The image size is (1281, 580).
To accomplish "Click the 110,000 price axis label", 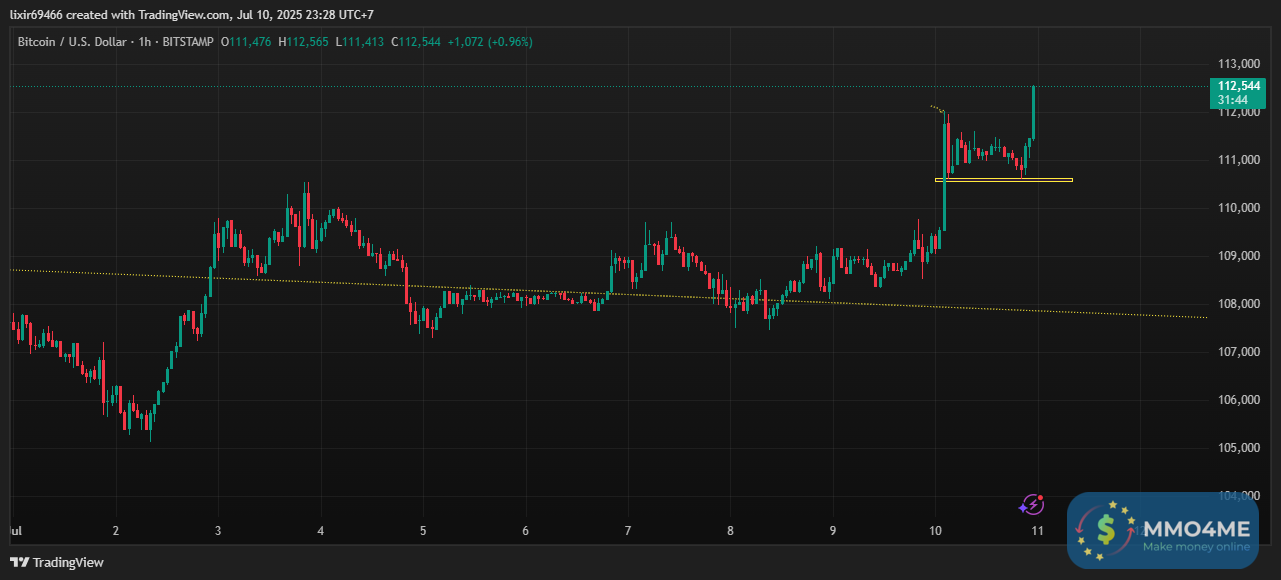I will 1238,208.
